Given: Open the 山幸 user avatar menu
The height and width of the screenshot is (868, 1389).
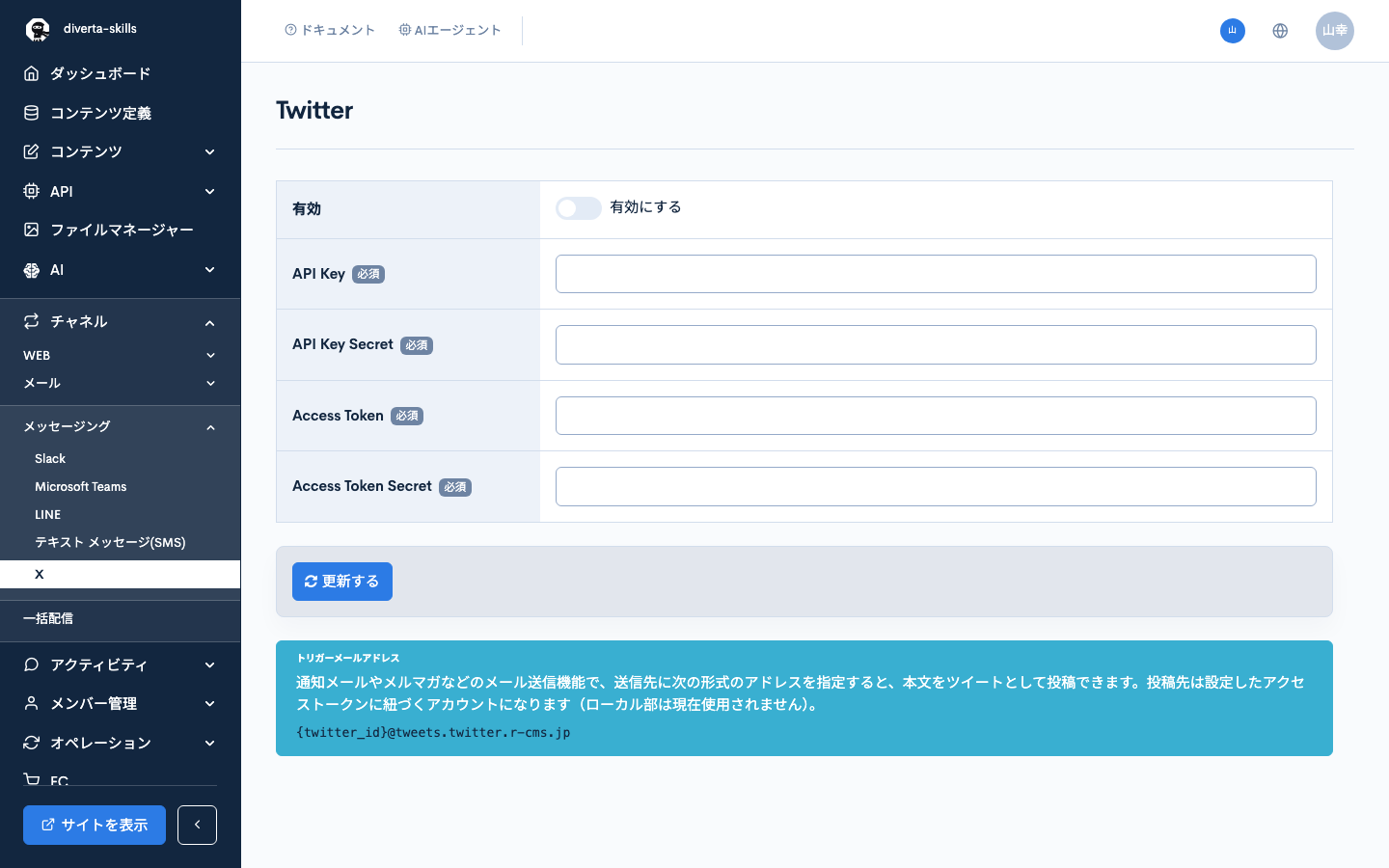Looking at the screenshot, I should coord(1335,31).
